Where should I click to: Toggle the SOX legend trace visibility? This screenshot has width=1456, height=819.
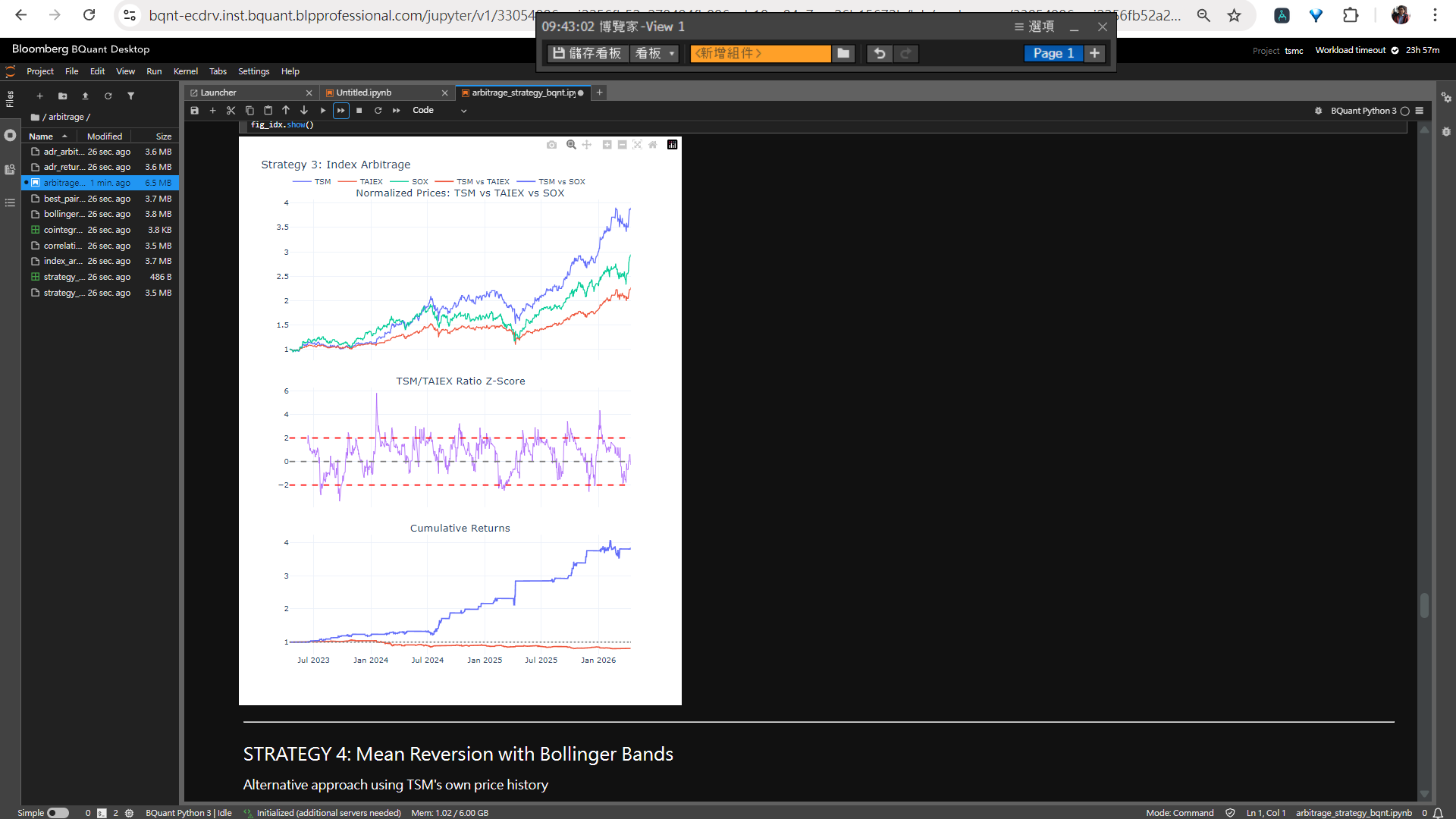pyautogui.click(x=419, y=182)
